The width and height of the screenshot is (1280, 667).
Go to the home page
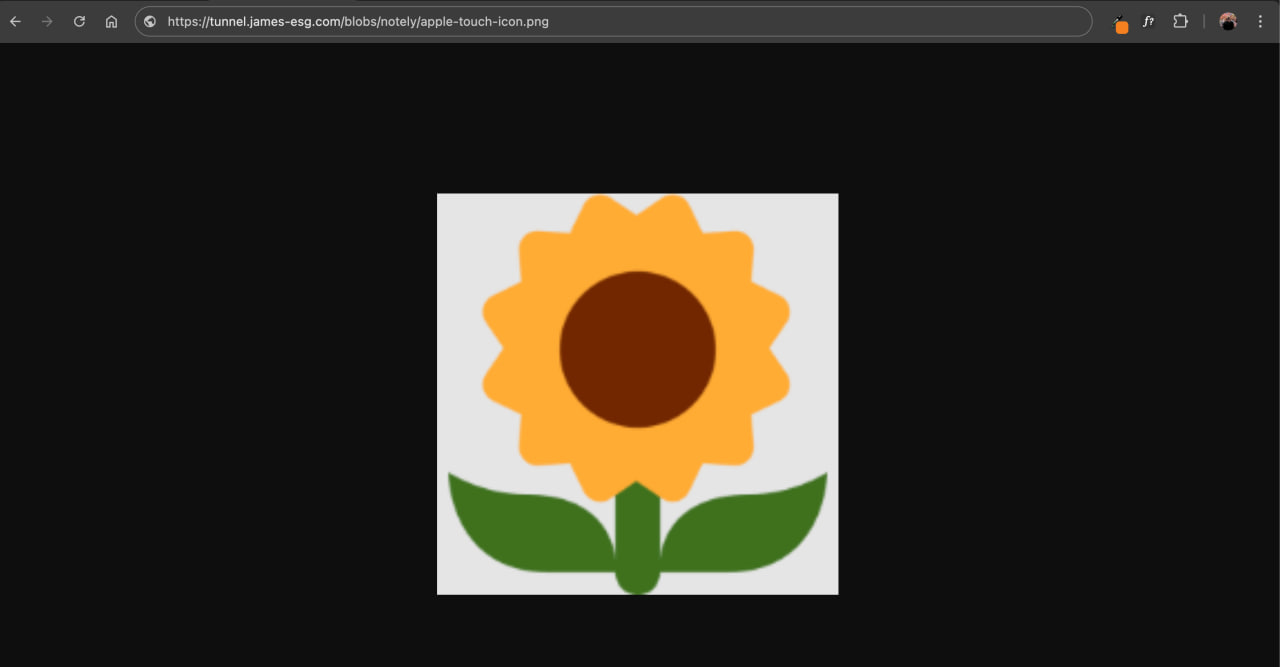tap(111, 21)
